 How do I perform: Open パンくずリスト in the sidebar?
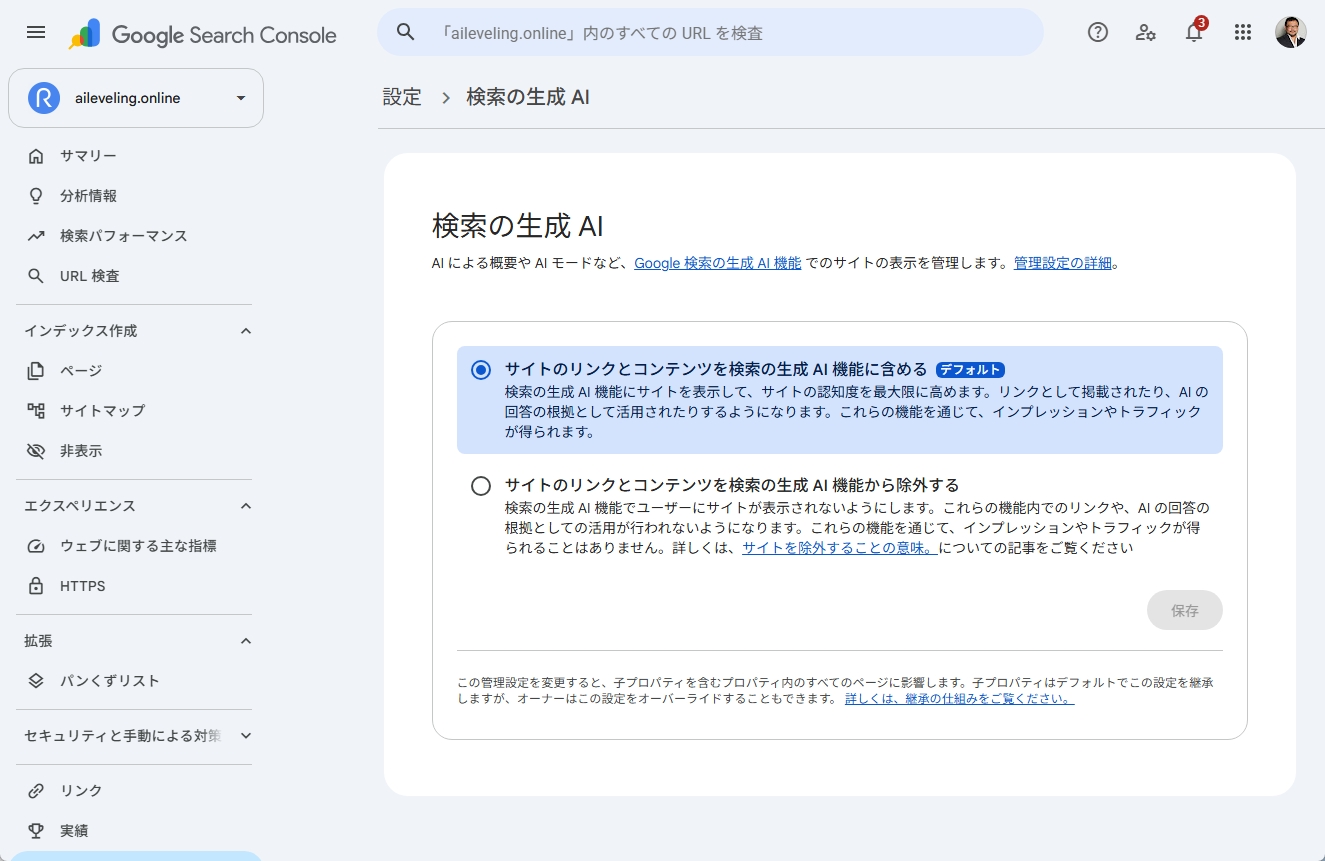click(x=110, y=681)
